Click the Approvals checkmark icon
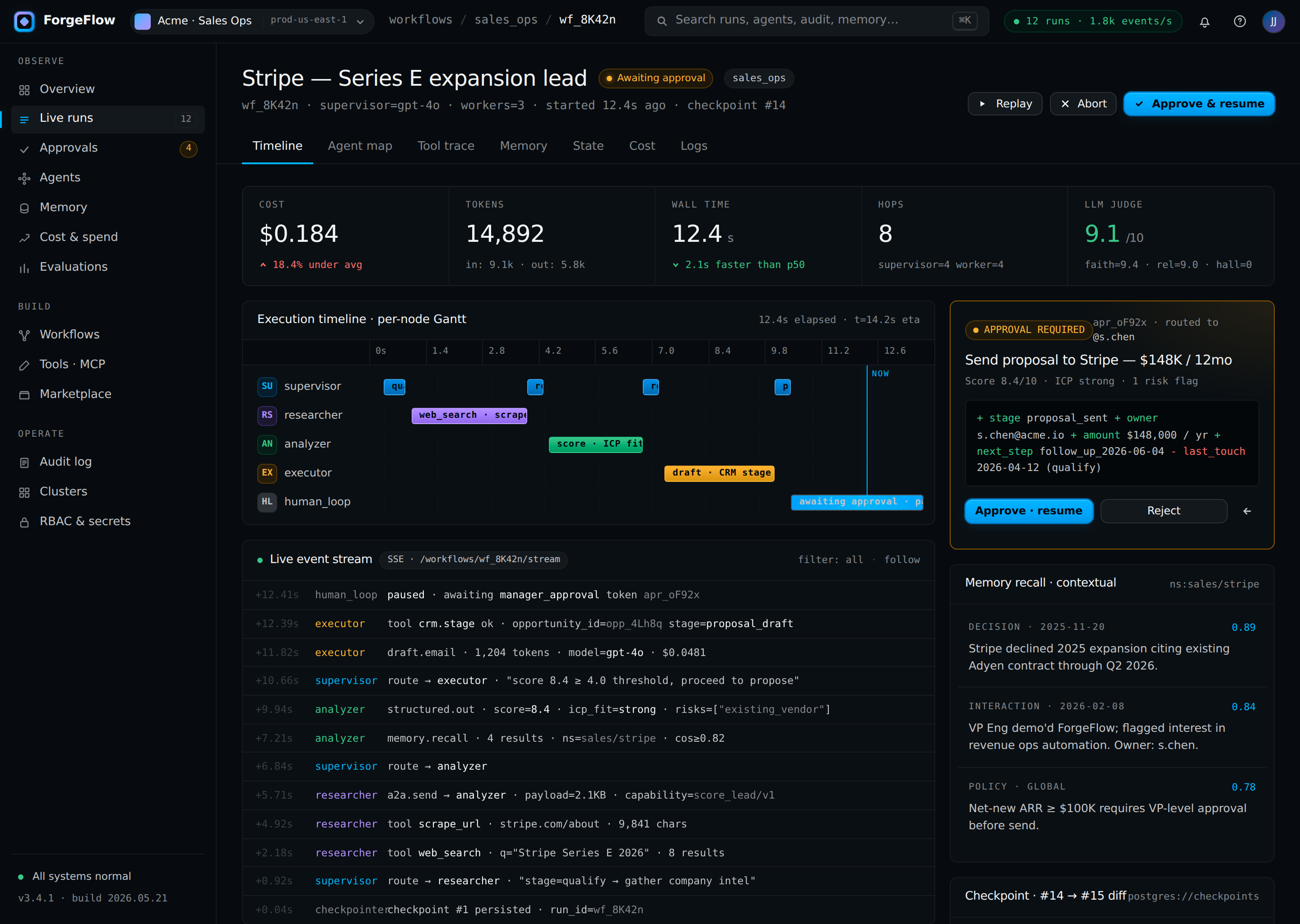This screenshot has width=1300, height=924. (24, 149)
